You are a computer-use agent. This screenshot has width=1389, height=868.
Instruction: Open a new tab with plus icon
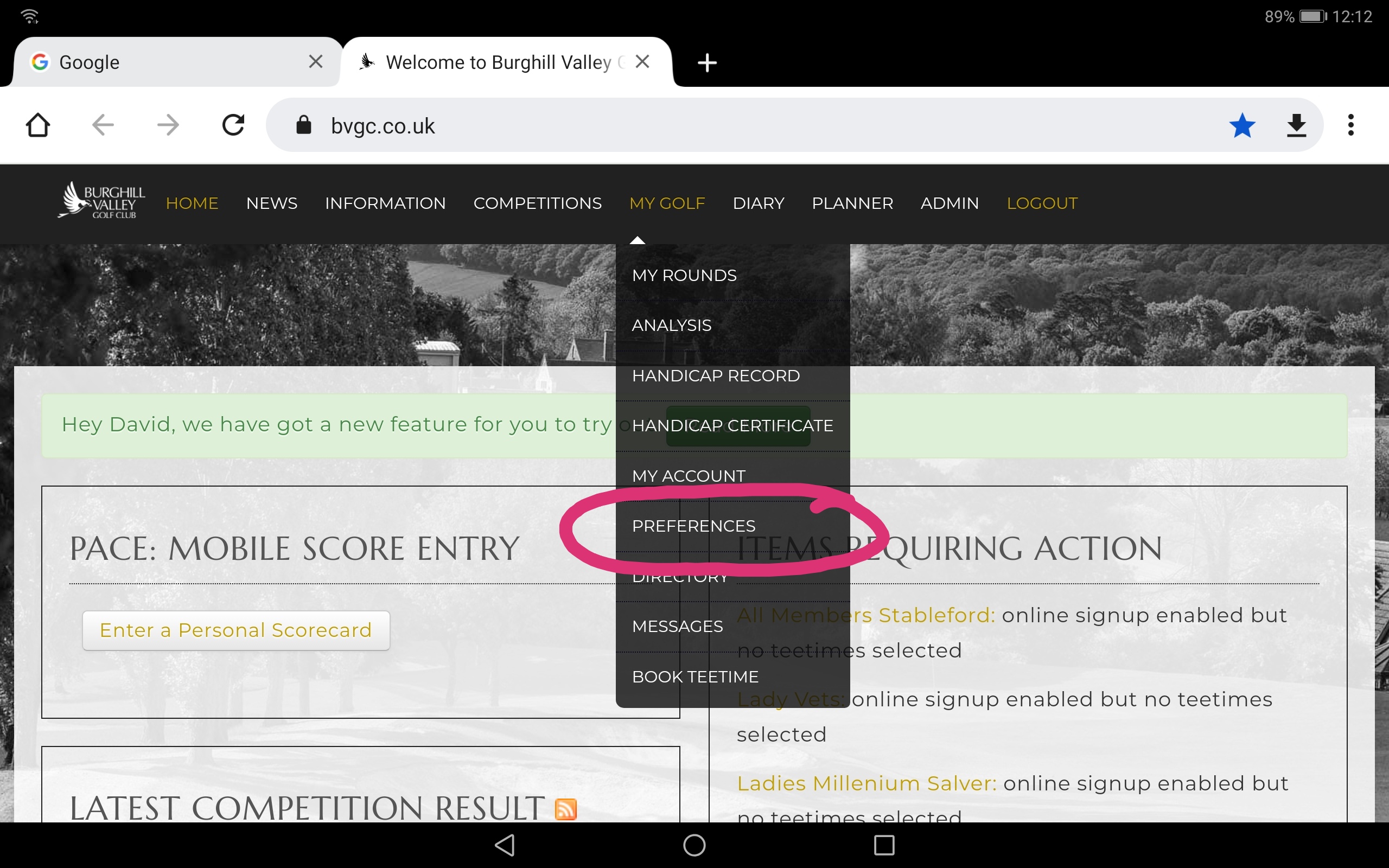point(707,62)
